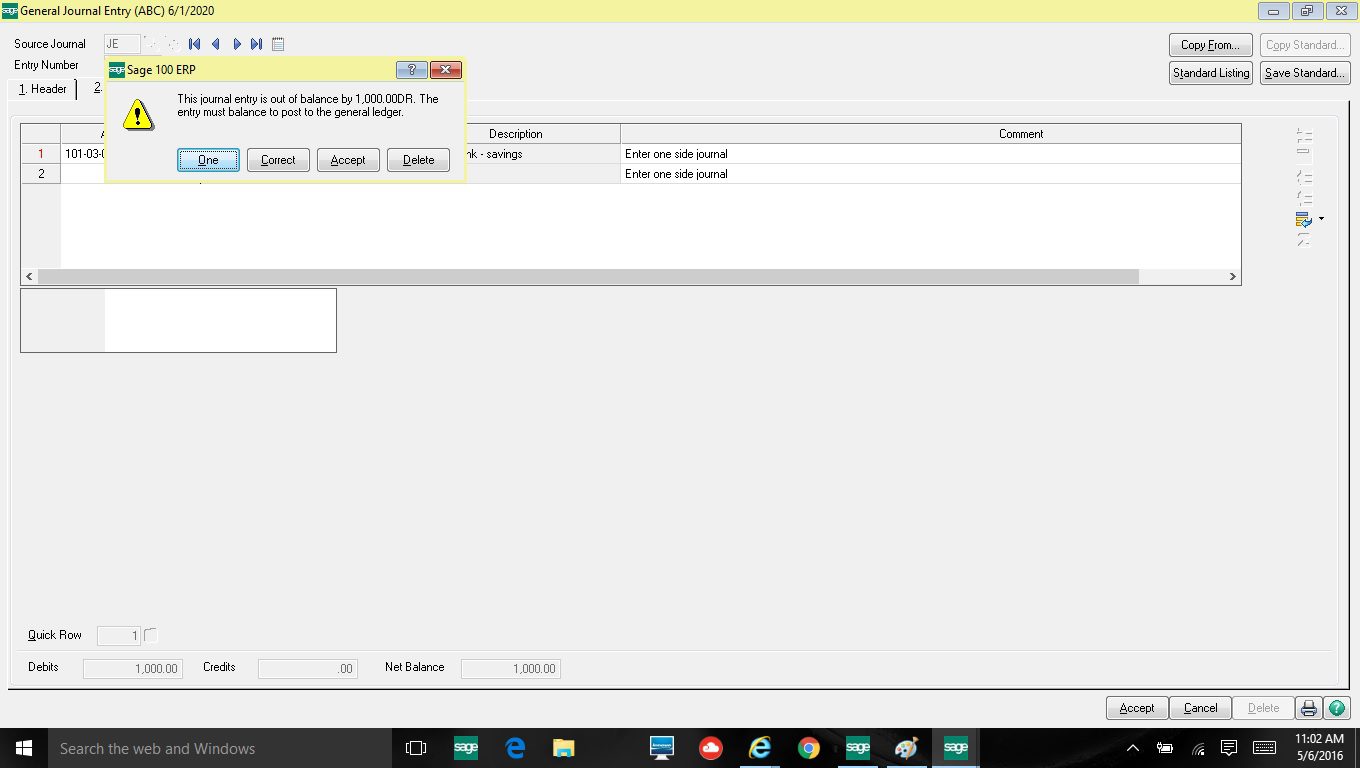This screenshot has width=1360, height=768.
Task: Open Save Standard... dialog
Action: (x=1304, y=73)
